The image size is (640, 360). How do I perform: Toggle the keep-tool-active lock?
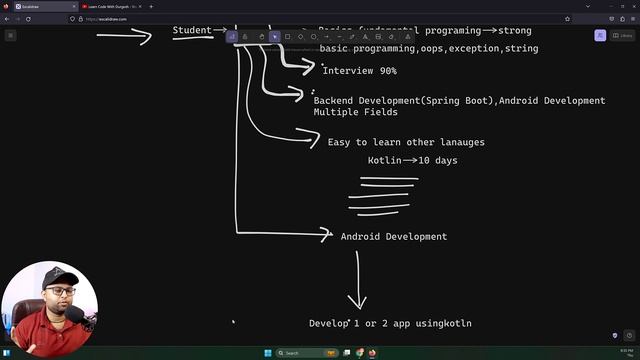245,37
